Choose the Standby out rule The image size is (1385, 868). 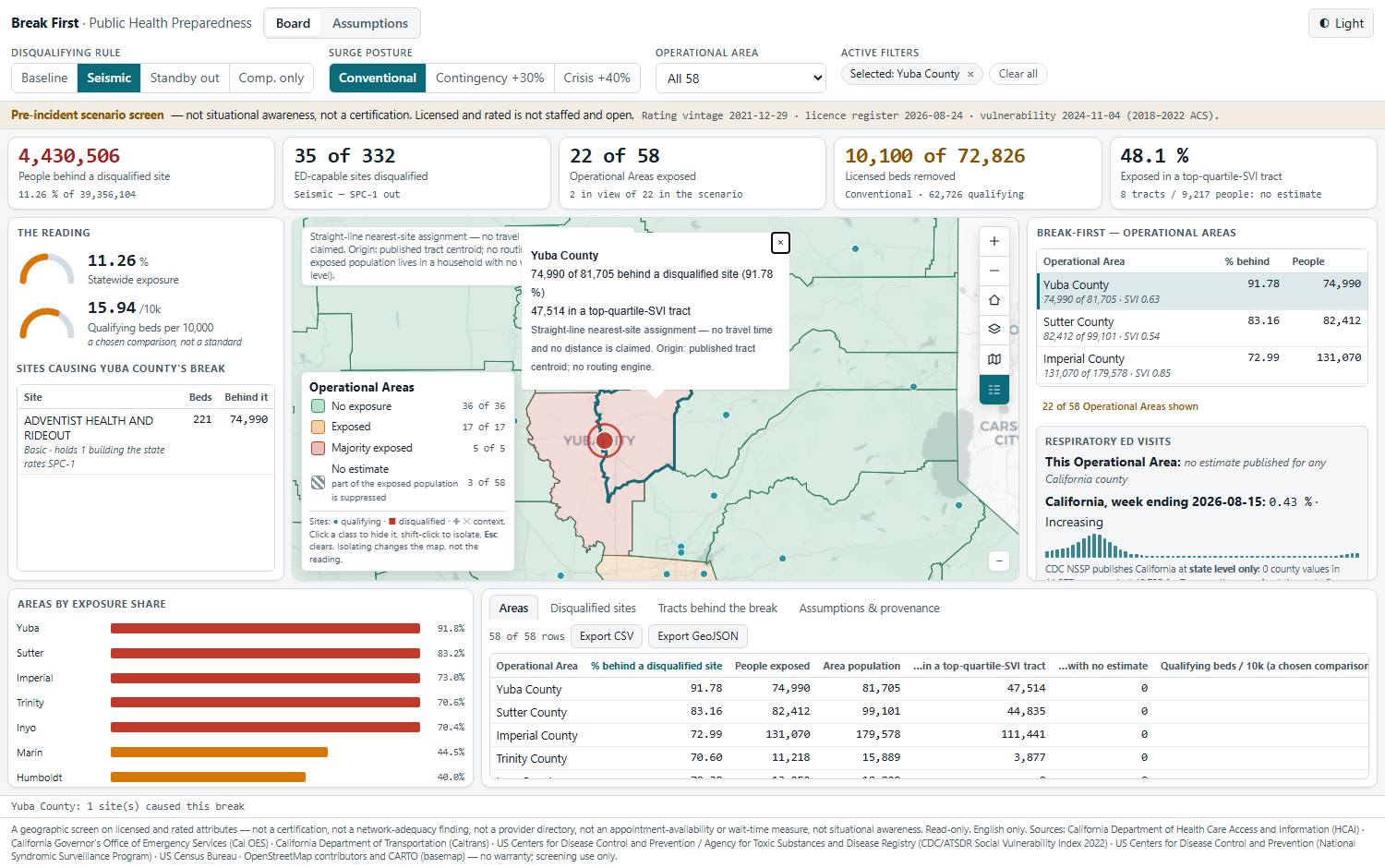pyautogui.click(x=185, y=78)
